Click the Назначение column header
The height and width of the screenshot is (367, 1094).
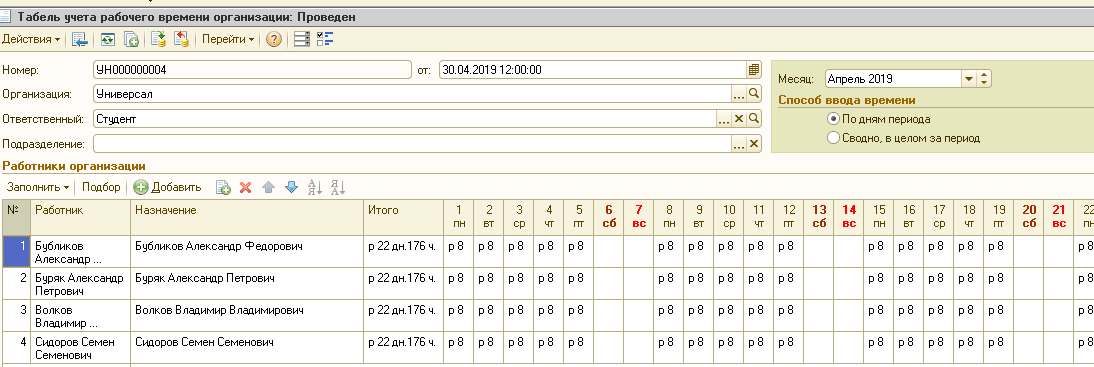click(x=247, y=217)
